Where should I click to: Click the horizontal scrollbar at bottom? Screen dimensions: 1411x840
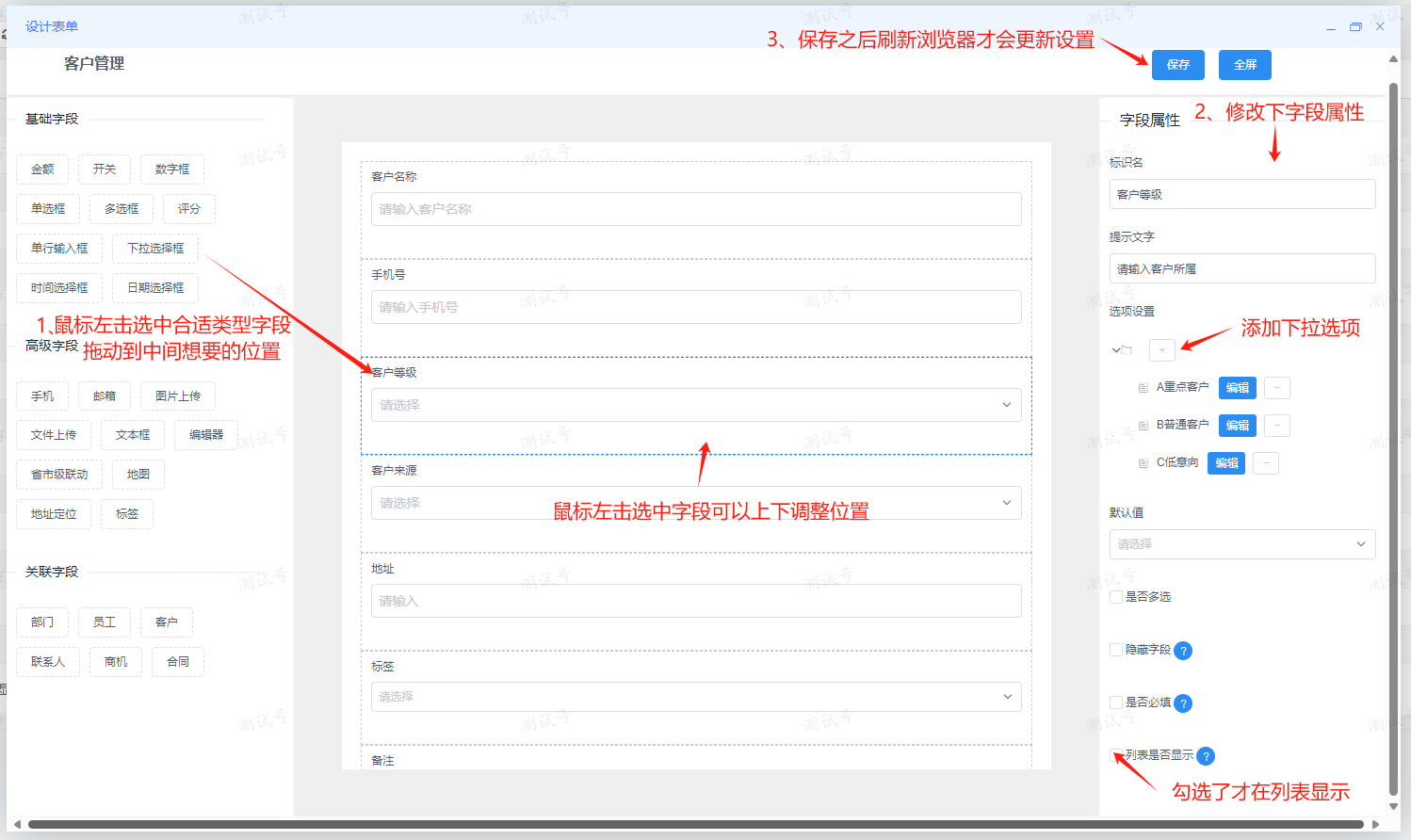695,825
